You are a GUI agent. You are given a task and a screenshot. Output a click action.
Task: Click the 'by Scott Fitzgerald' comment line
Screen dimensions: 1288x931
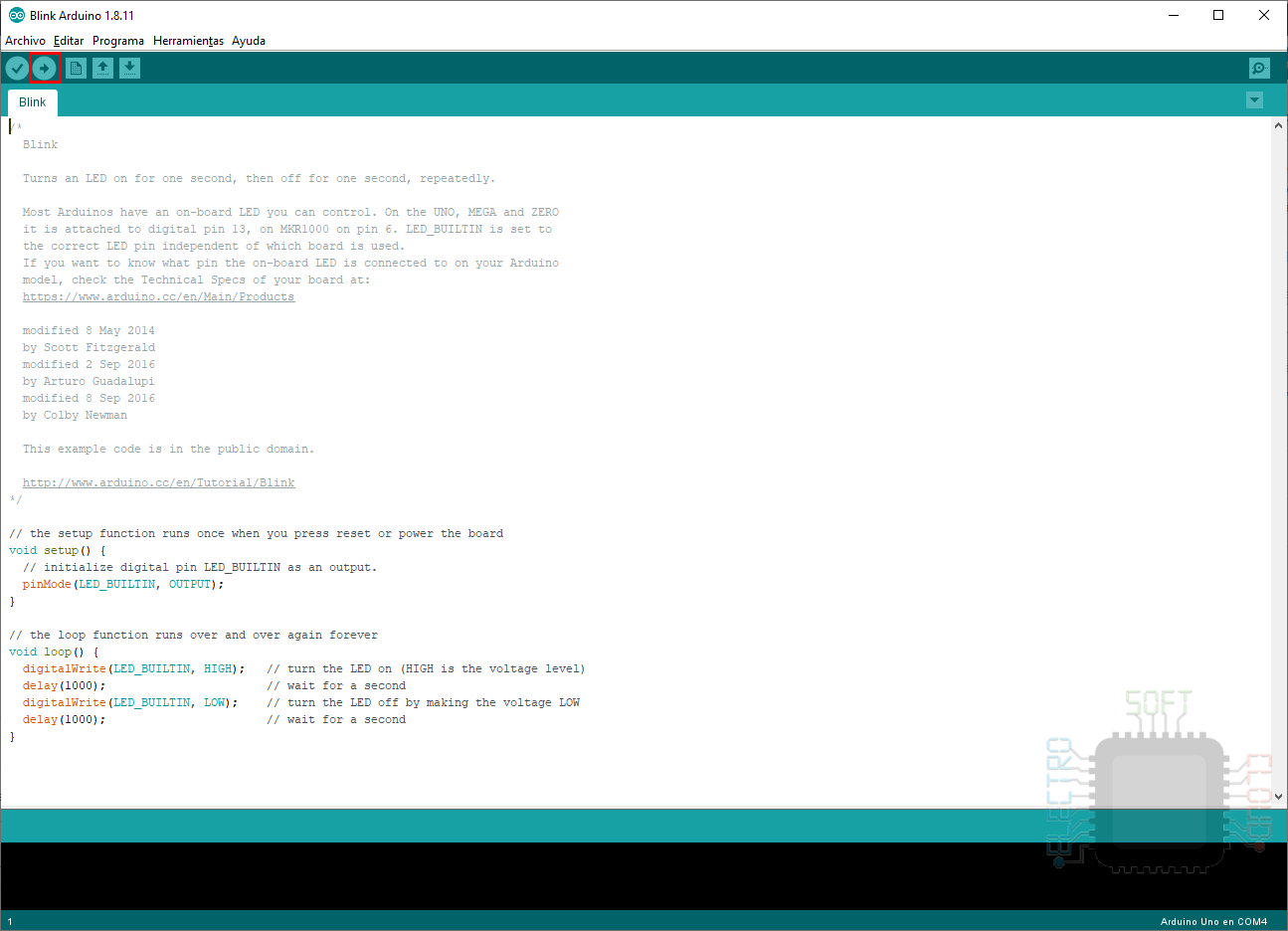tap(89, 347)
